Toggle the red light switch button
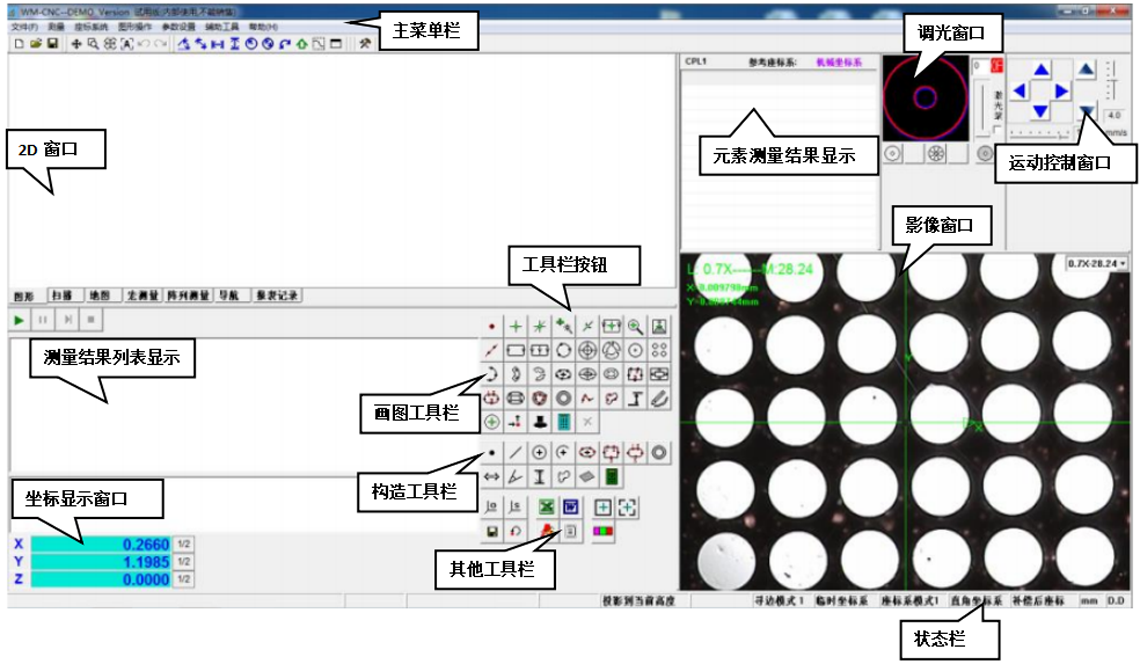Viewport: 1140px width, 664px height. point(997,65)
